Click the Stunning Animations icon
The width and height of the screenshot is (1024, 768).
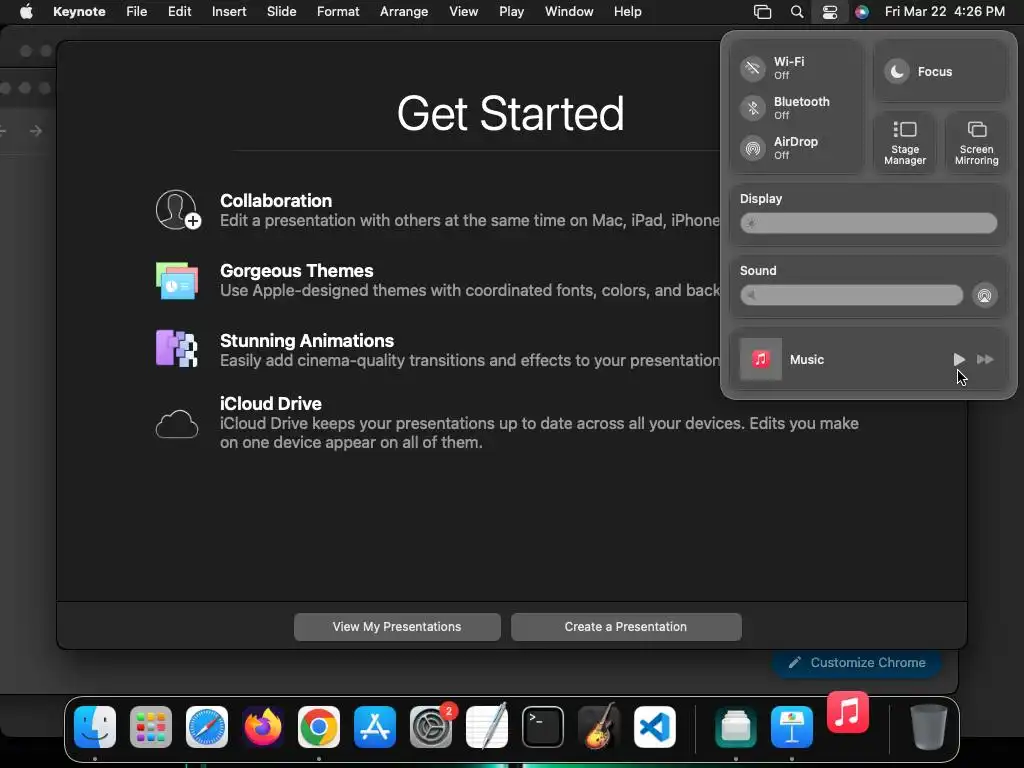176,348
